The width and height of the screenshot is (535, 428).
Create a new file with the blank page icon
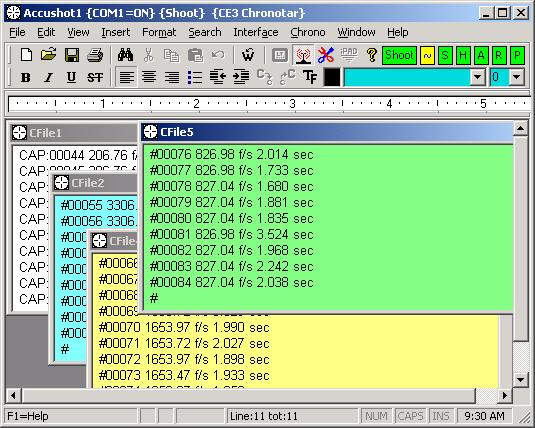coord(26,55)
